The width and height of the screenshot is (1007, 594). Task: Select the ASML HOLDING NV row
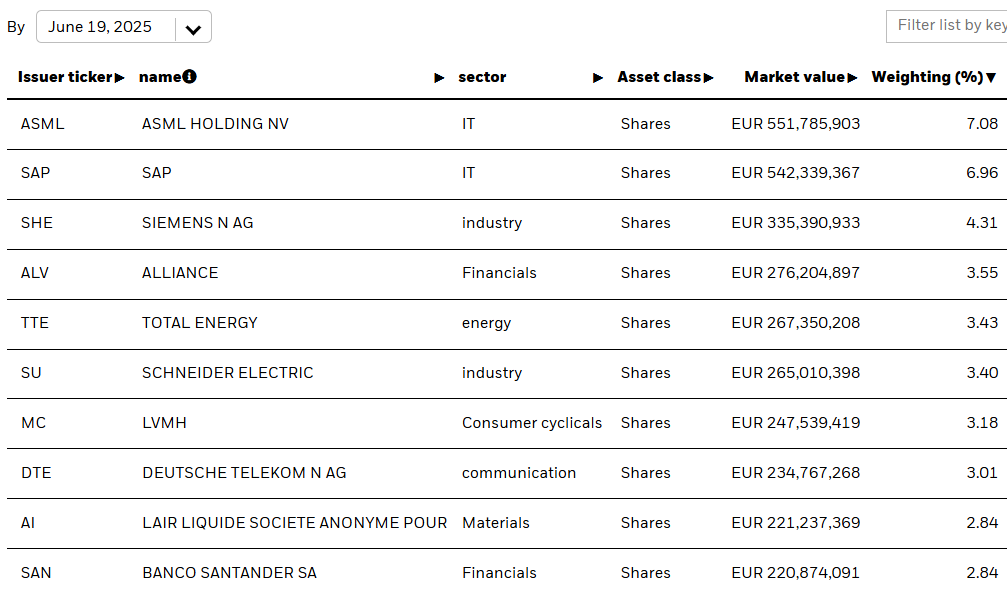click(x=507, y=125)
